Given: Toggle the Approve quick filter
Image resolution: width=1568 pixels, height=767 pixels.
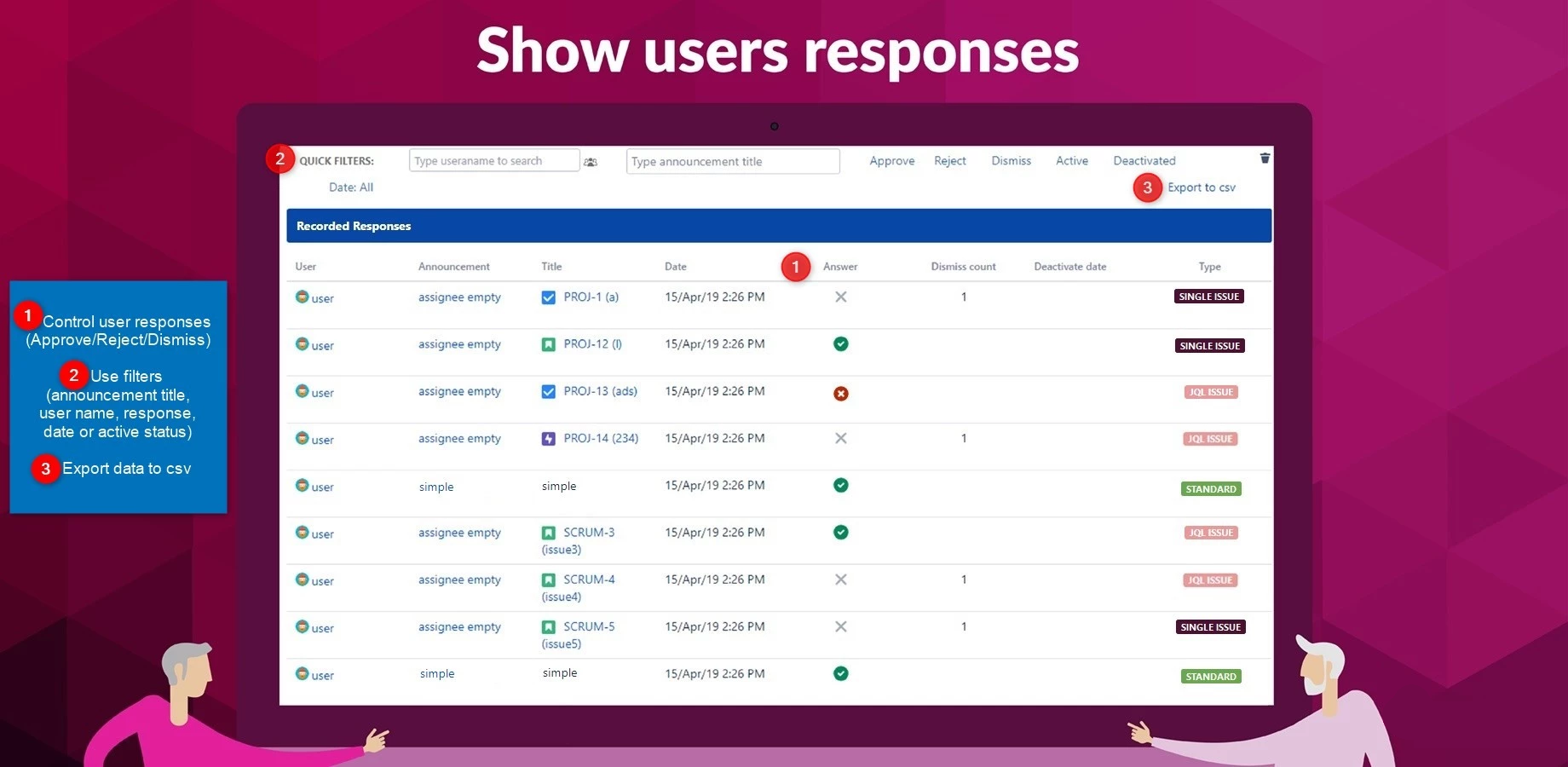Looking at the screenshot, I should (892, 161).
